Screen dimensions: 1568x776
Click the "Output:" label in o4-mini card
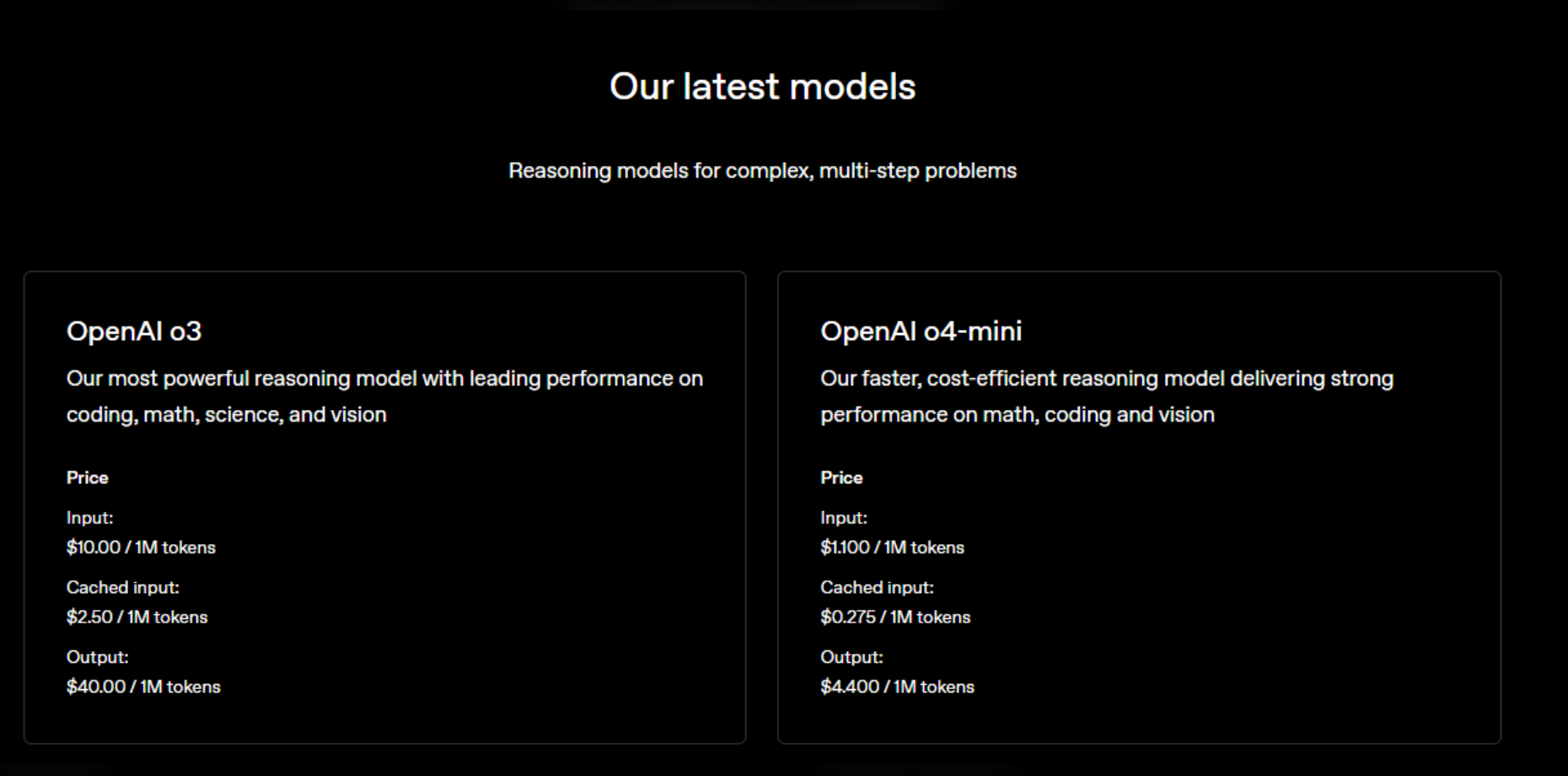(851, 657)
